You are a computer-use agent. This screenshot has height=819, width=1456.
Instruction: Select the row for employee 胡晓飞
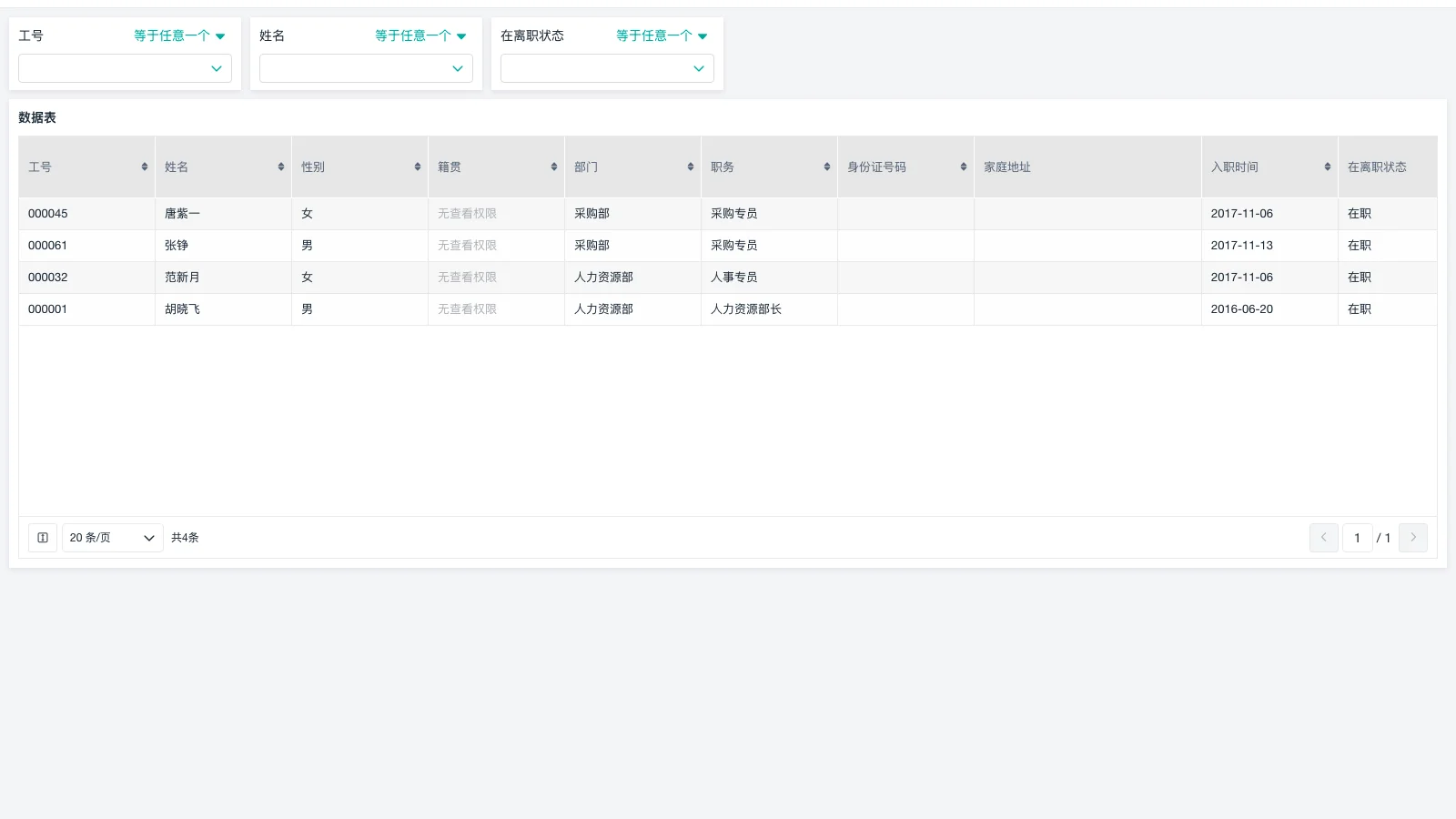(x=364, y=308)
